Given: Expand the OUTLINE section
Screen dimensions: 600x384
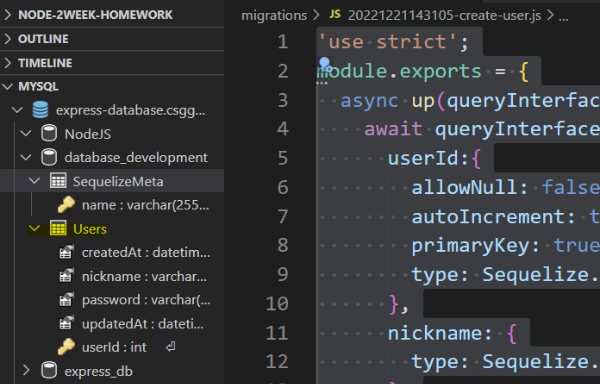Looking at the screenshot, I should point(8,39).
